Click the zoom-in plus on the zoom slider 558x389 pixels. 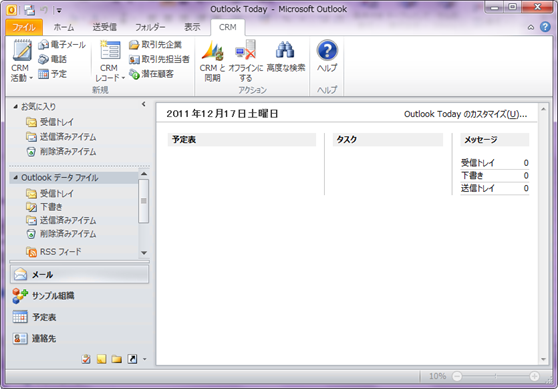[x=534, y=376]
